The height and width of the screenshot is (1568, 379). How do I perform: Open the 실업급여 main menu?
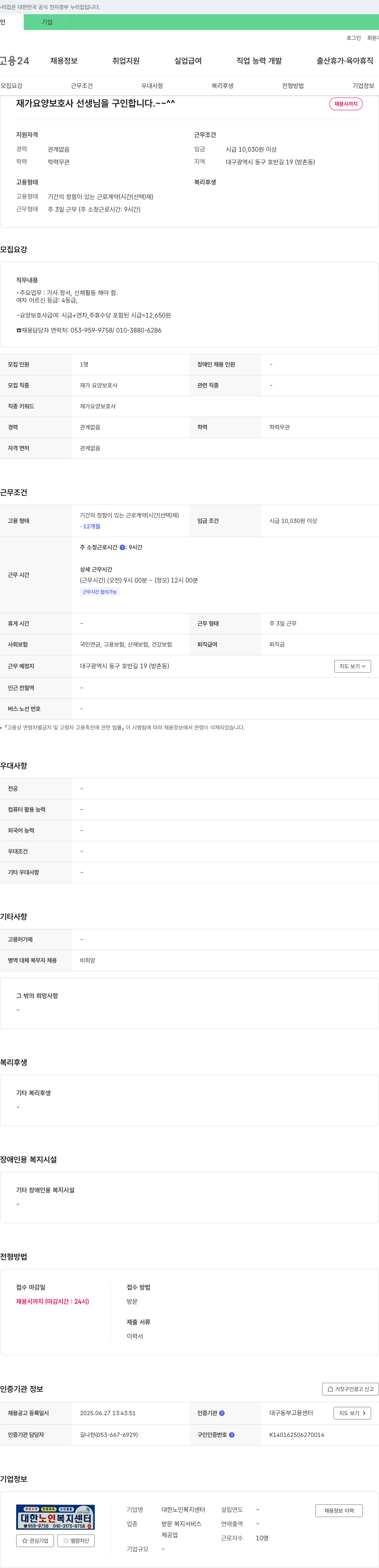click(188, 61)
